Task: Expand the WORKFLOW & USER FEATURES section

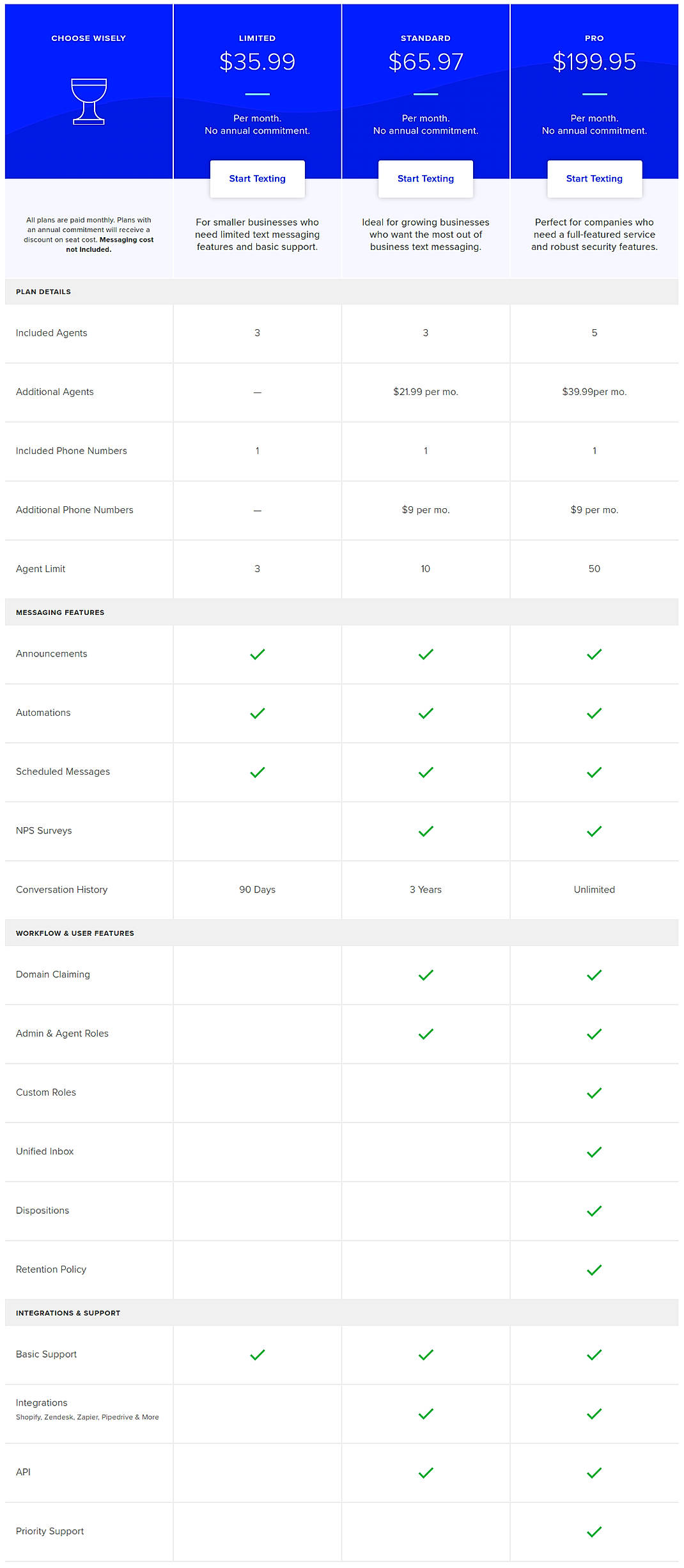Action: click(x=75, y=933)
